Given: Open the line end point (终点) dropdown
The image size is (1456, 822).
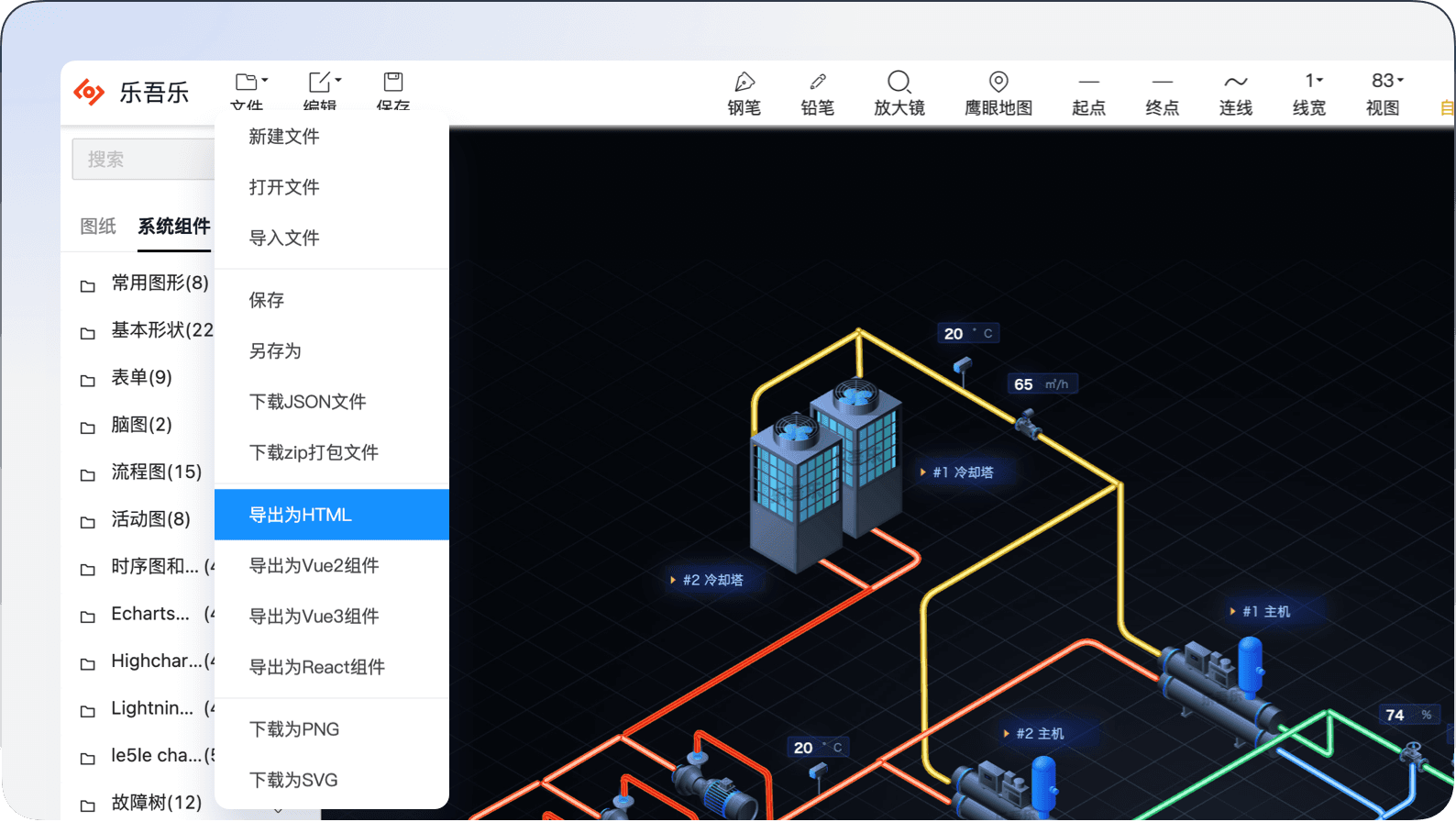Looking at the screenshot, I should [x=1162, y=93].
